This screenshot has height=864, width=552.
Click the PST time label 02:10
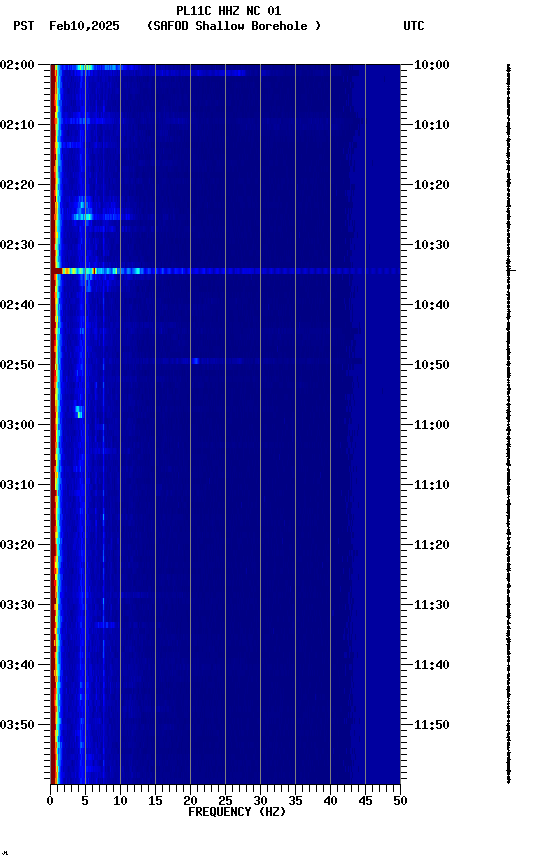(17, 125)
